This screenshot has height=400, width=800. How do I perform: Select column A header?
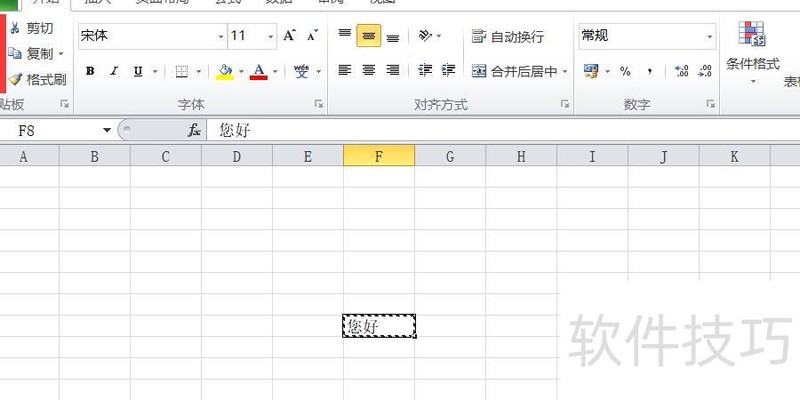tap(29, 156)
